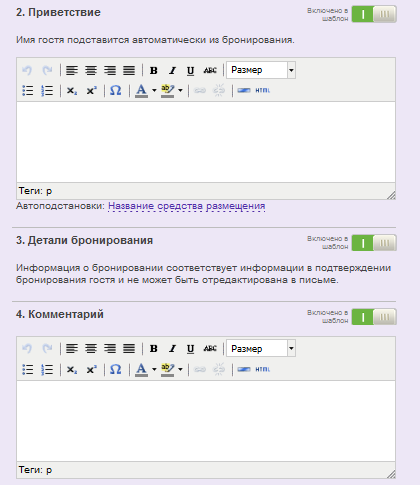
Task: Open the Размер dropdown in Комментарий editor
Action: (261, 348)
